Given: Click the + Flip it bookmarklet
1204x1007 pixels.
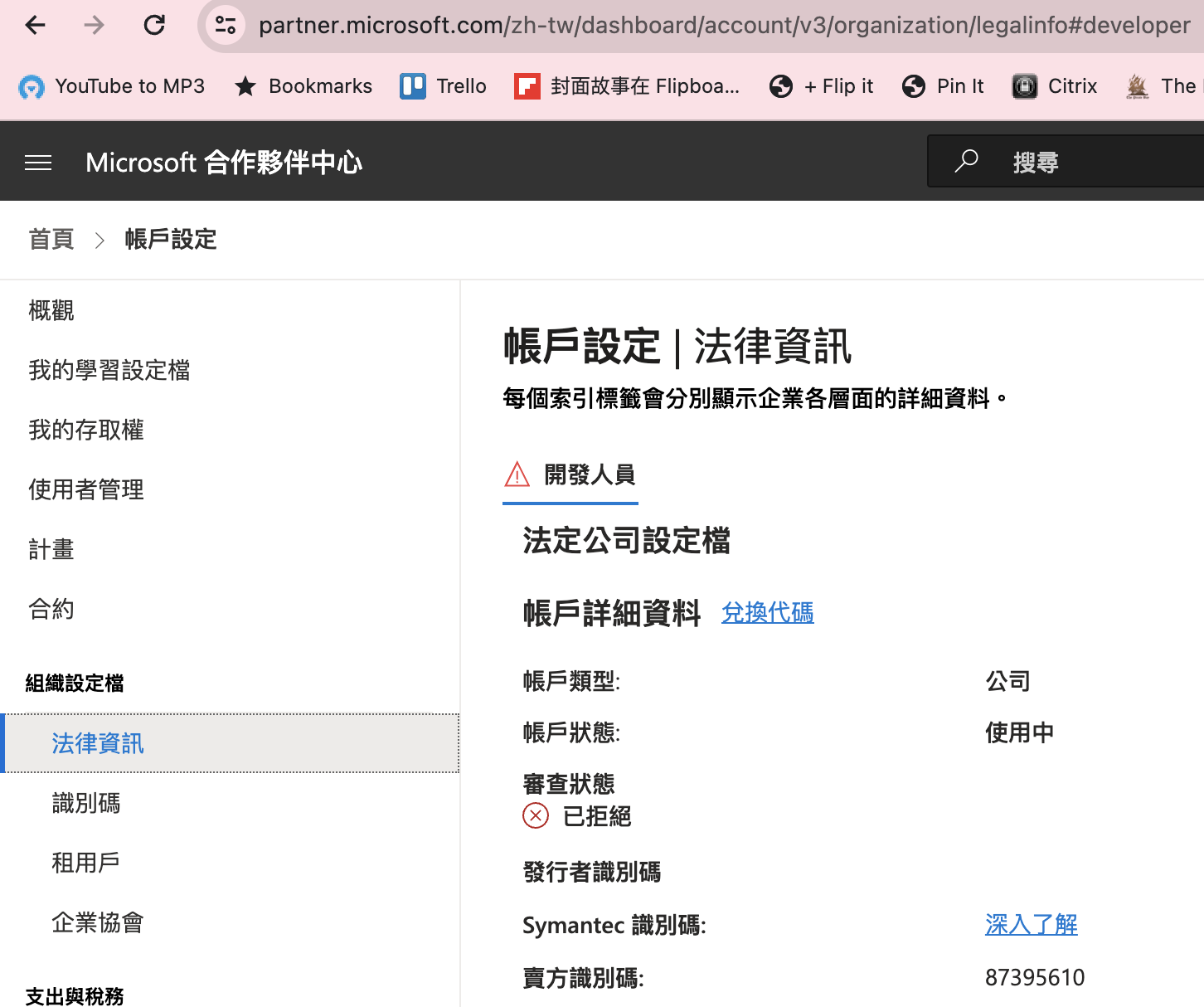Looking at the screenshot, I should click(x=821, y=86).
